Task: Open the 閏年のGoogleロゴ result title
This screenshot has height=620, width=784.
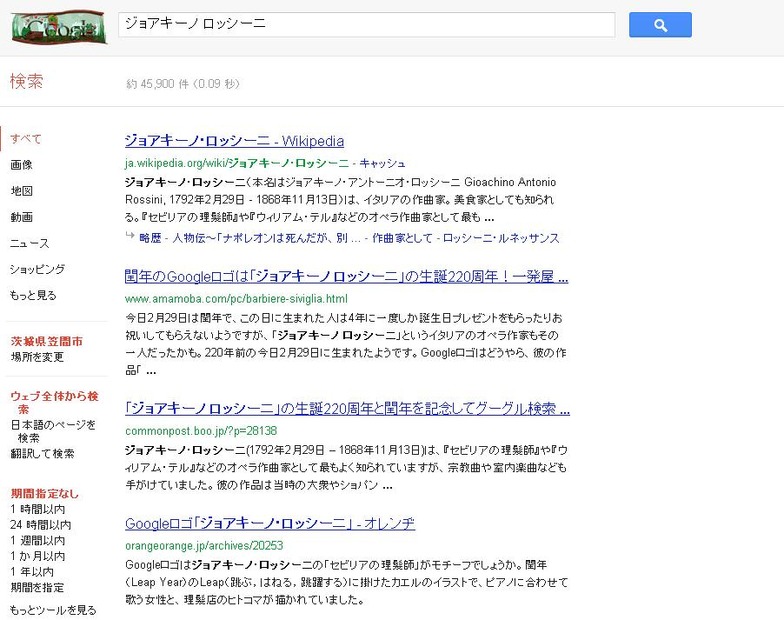Action: pos(346,276)
